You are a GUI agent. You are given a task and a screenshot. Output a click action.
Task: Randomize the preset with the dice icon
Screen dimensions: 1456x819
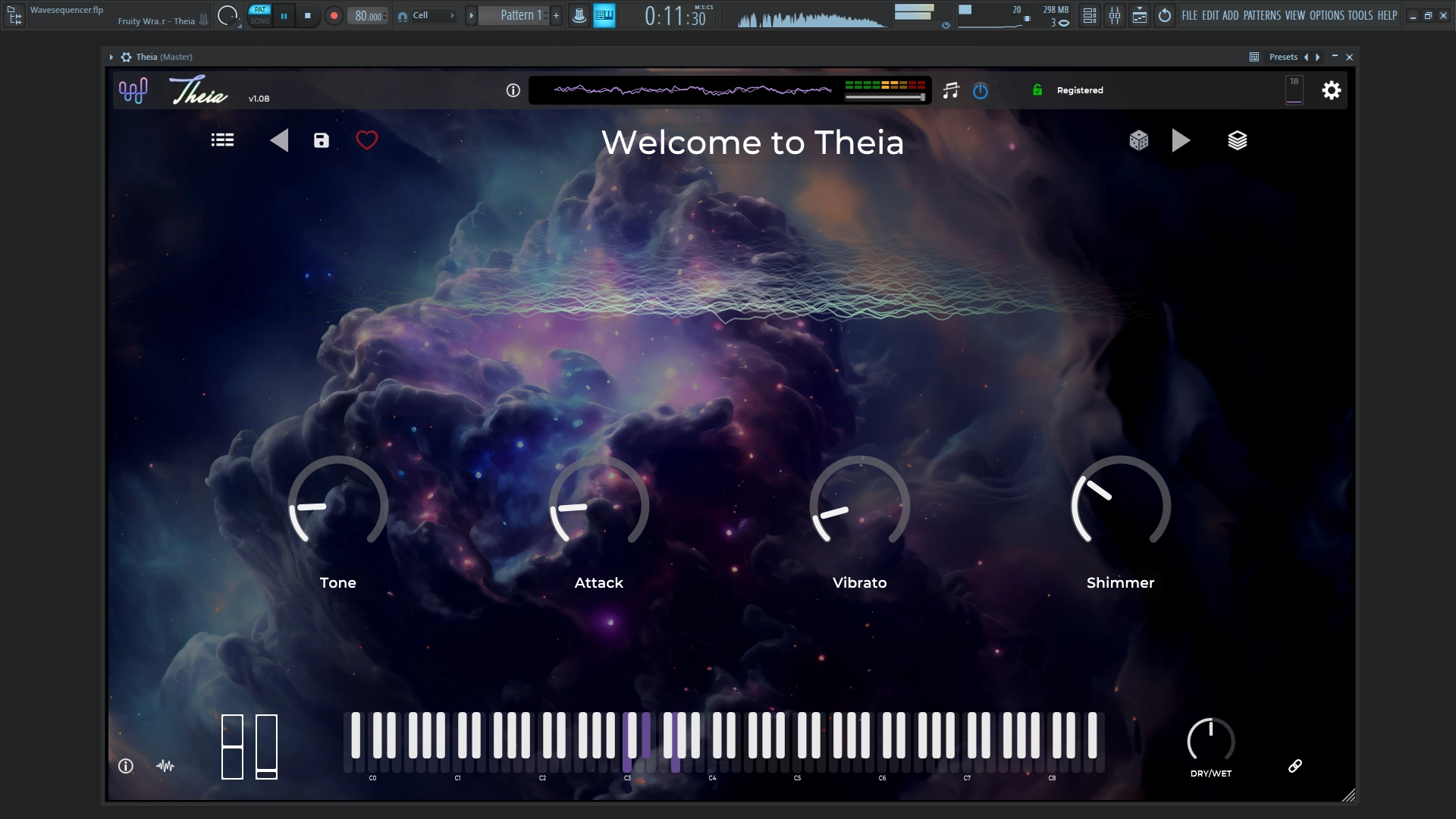click(x=1139, y=140)
